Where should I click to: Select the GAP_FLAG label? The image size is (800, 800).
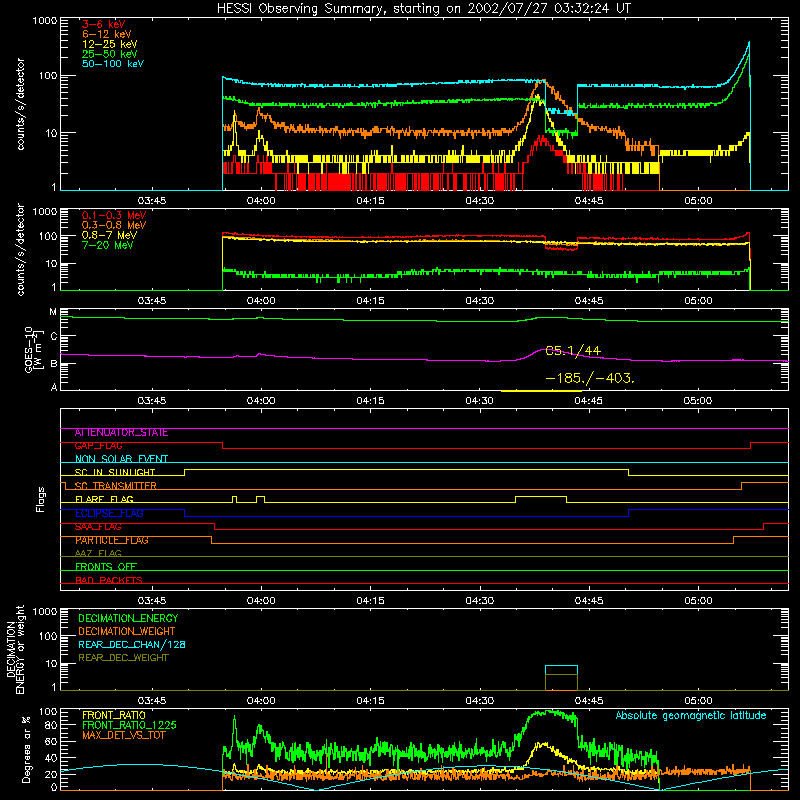98,446
